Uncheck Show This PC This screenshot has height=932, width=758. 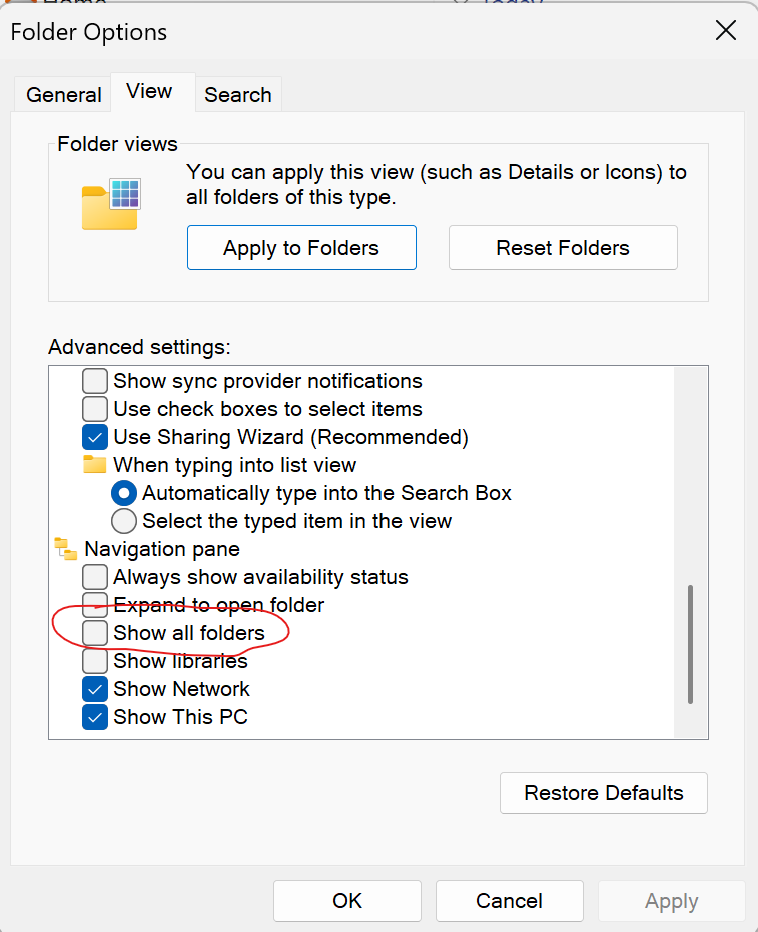pyautogui.click(x=95, y=717)
